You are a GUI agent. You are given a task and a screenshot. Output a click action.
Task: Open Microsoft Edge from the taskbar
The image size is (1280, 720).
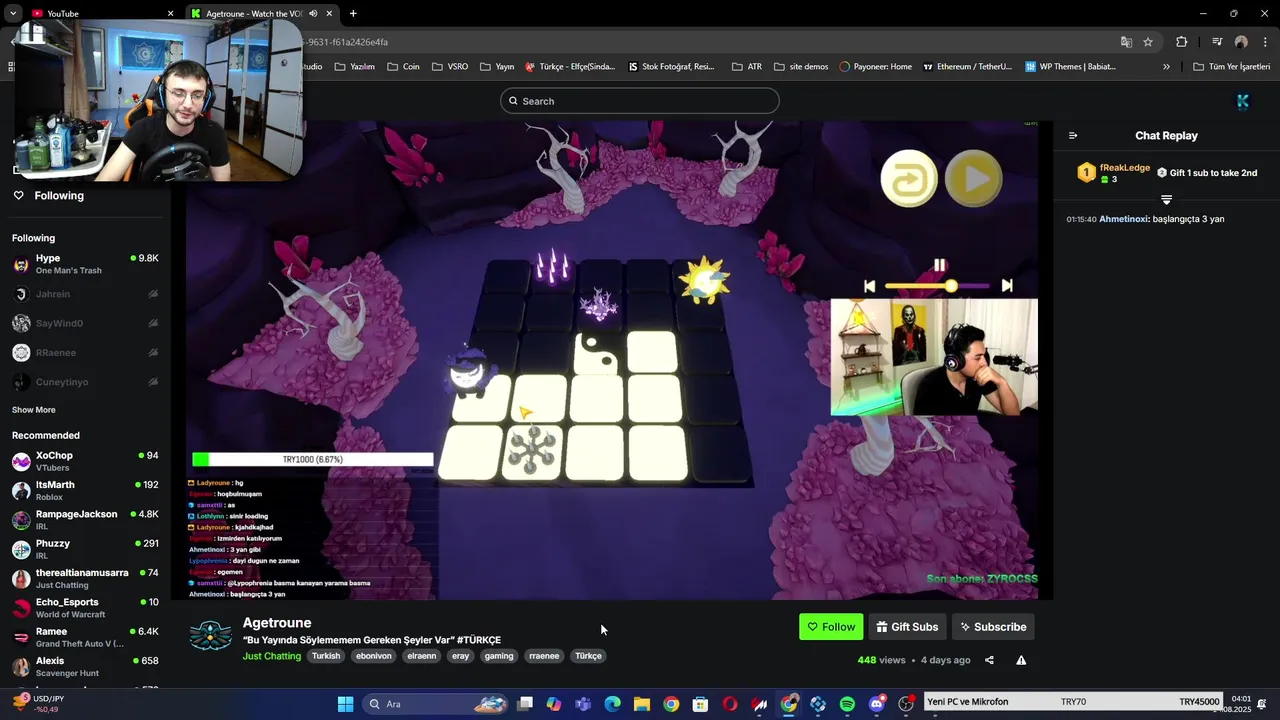[x=612, y=704]
